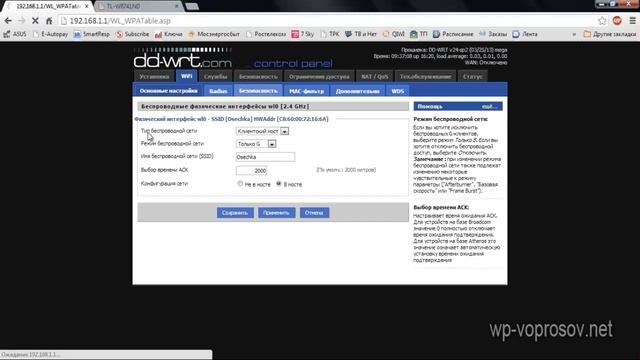Open the Chrome hamburger menu

point(632,20)
